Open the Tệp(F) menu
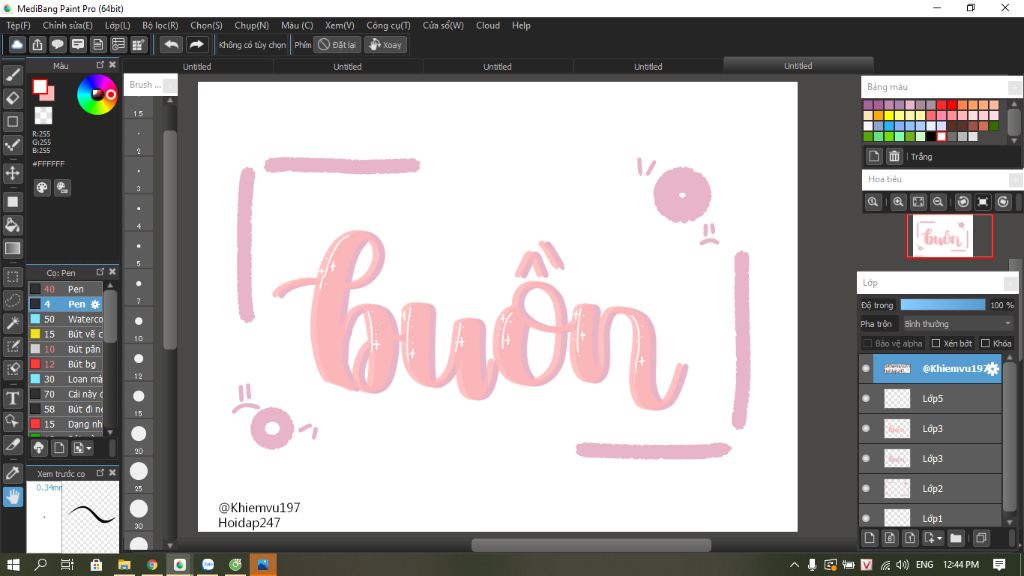 pos(18,25)
